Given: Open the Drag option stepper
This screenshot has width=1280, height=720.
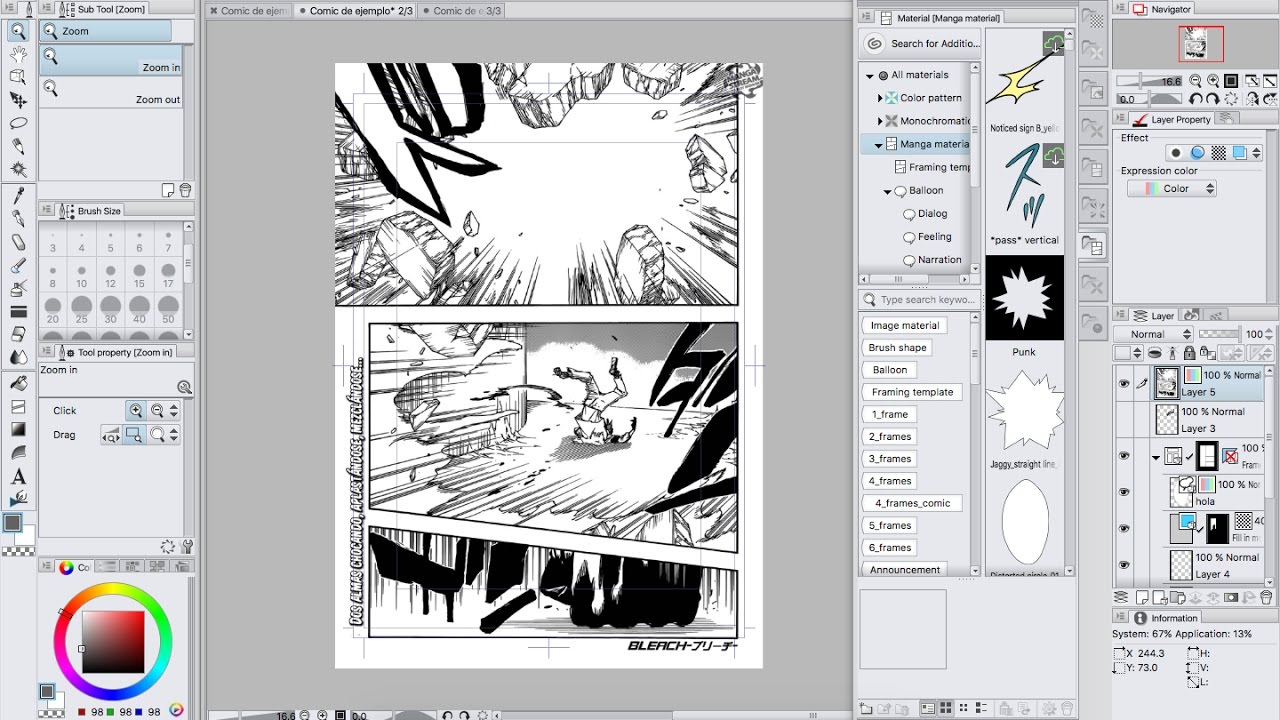Looking at the screenshot, I should coord(174,435).
